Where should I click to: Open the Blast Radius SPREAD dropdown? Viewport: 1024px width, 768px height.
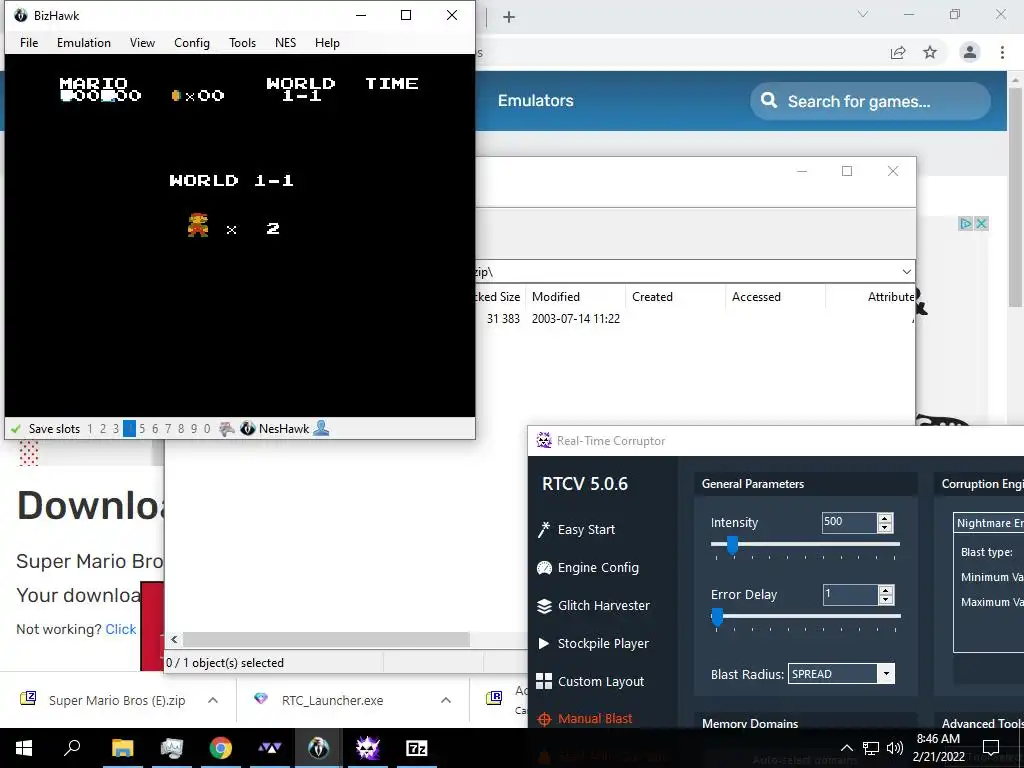(x=842, y=674)
